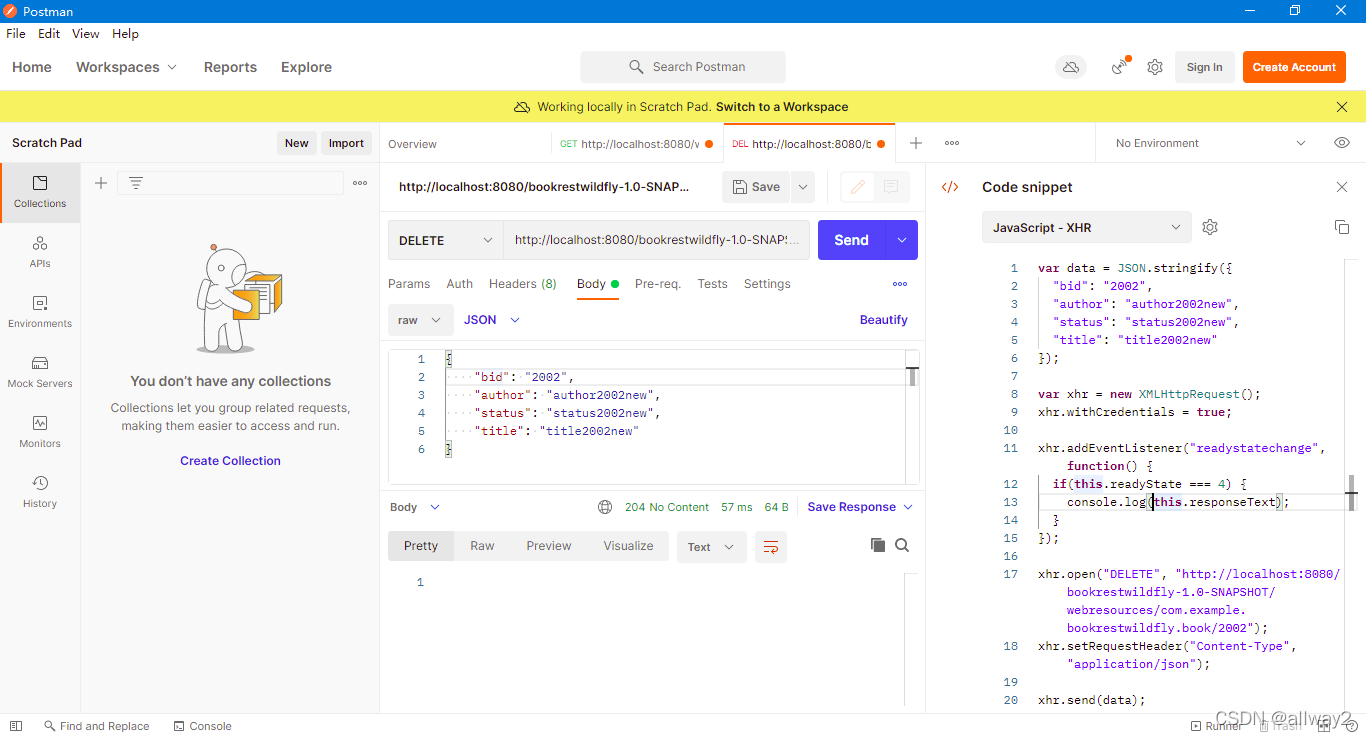This screenshot has height=738, width=1366.
Task: Click the Create Collection link
Action: tap(230, 461)
